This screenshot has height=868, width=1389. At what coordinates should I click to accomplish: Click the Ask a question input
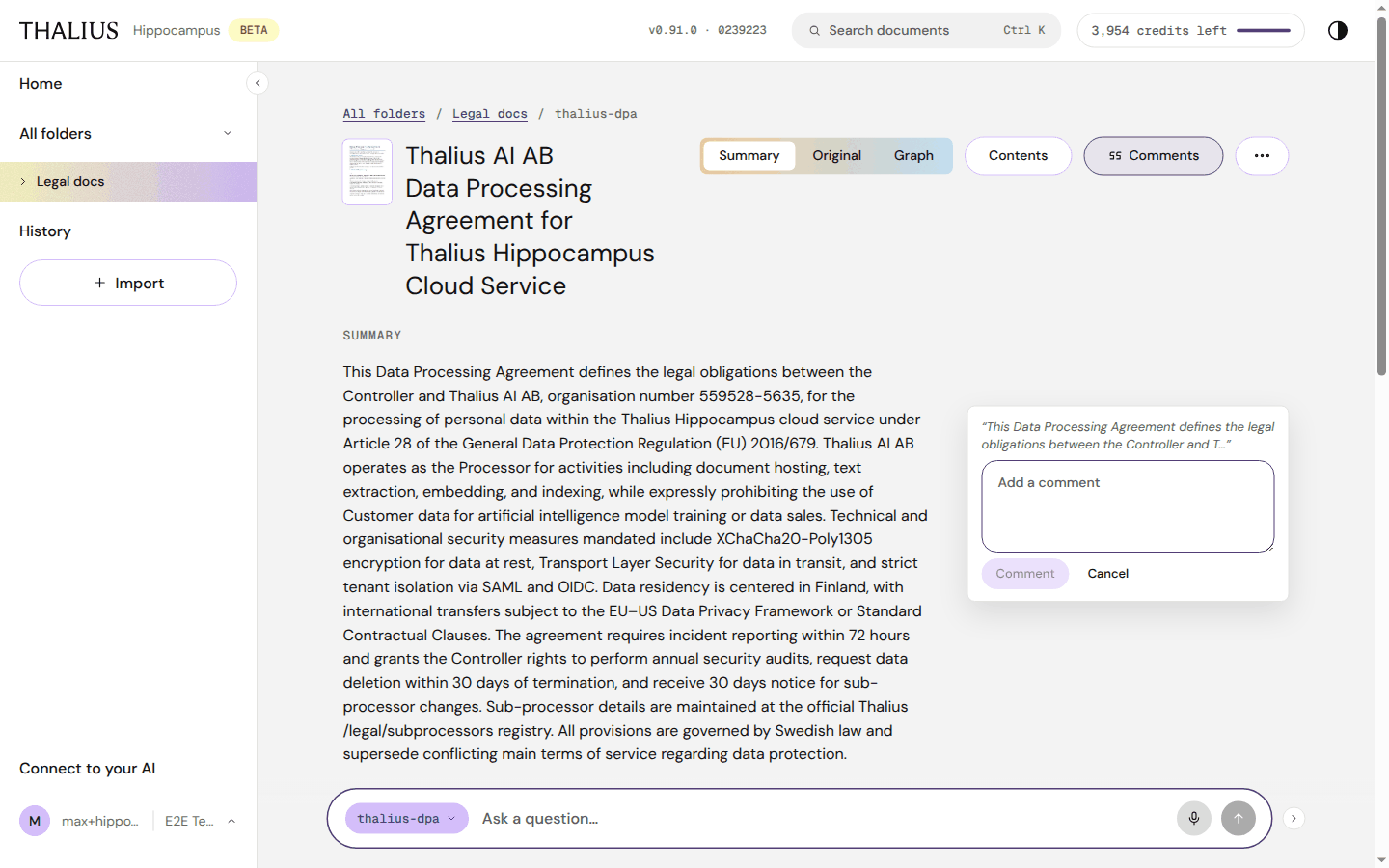(x=820, y=819)
